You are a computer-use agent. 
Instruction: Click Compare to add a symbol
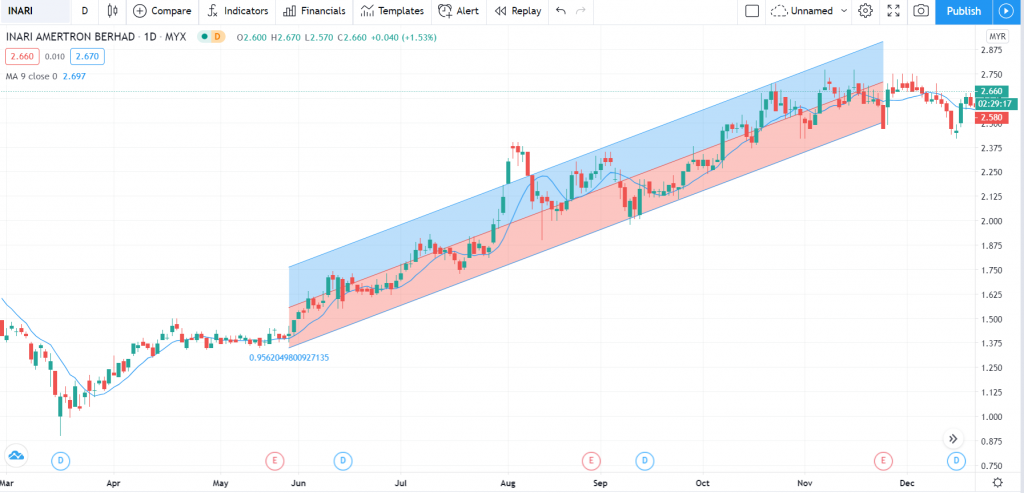pyautogui.click(x=162, y=11)
